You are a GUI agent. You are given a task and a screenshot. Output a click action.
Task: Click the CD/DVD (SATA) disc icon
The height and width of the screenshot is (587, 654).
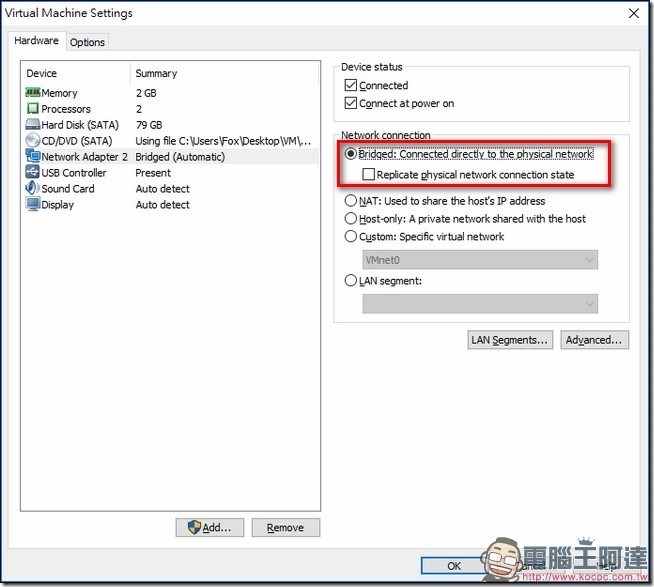pyautogui.click(x=33, y=140)
